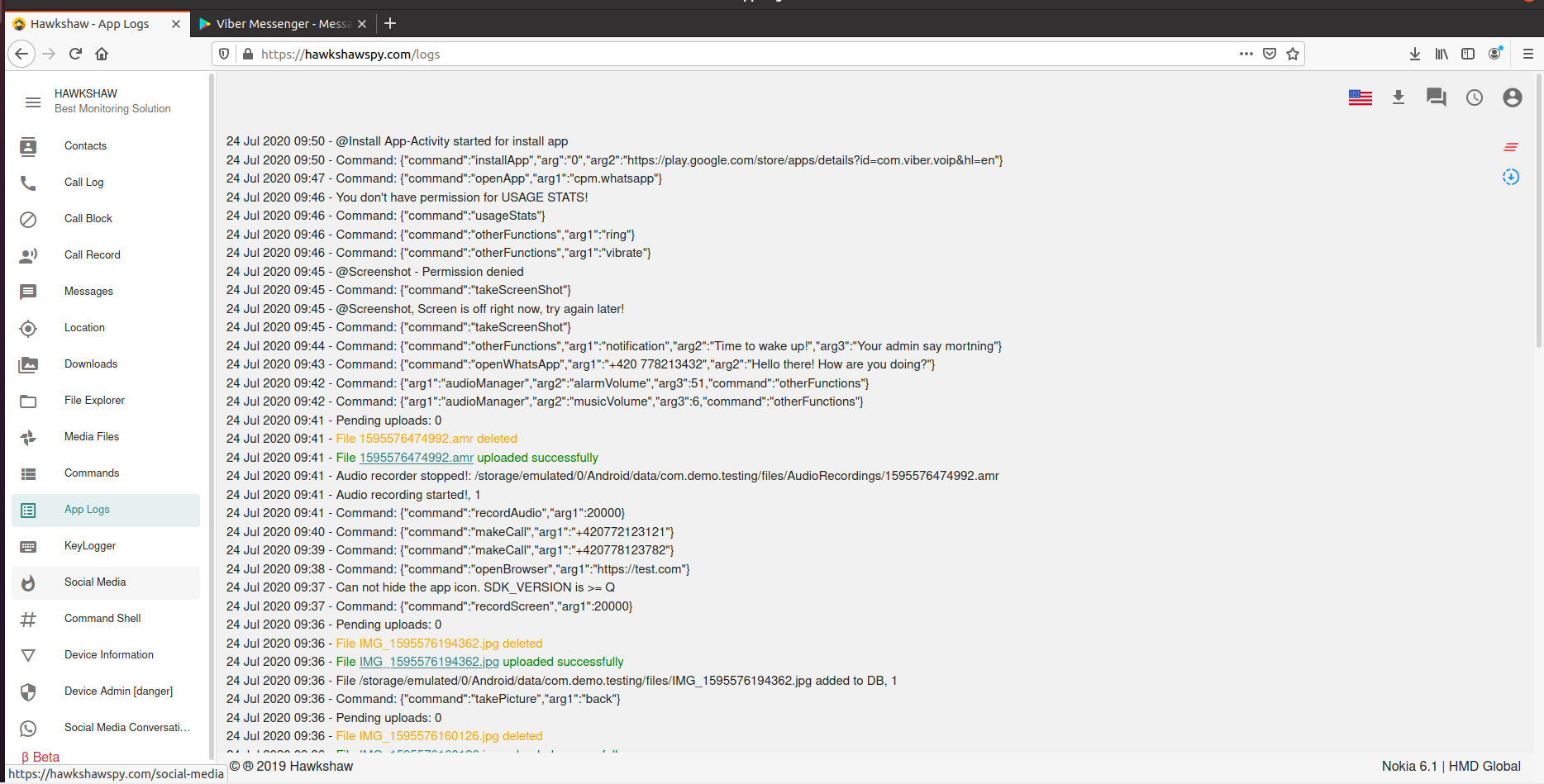Click the page vertical scrollbar
The image size is (1544, 784).
point(1538,211)
